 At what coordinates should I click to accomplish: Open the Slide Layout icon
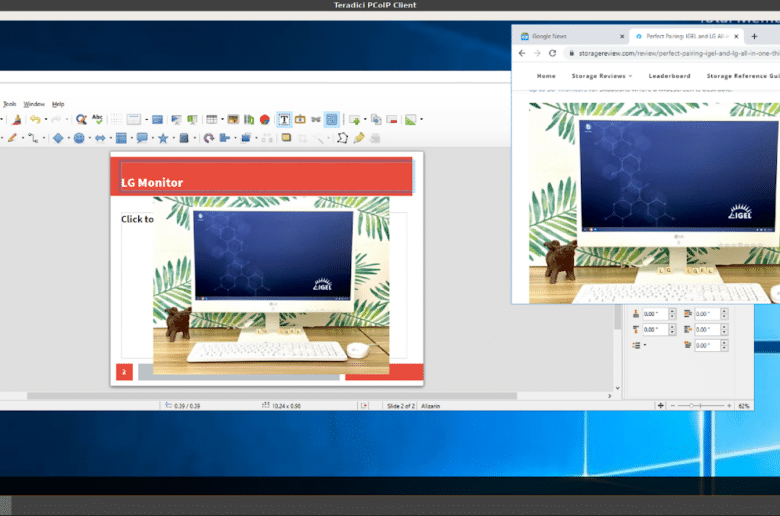point(410,119)
